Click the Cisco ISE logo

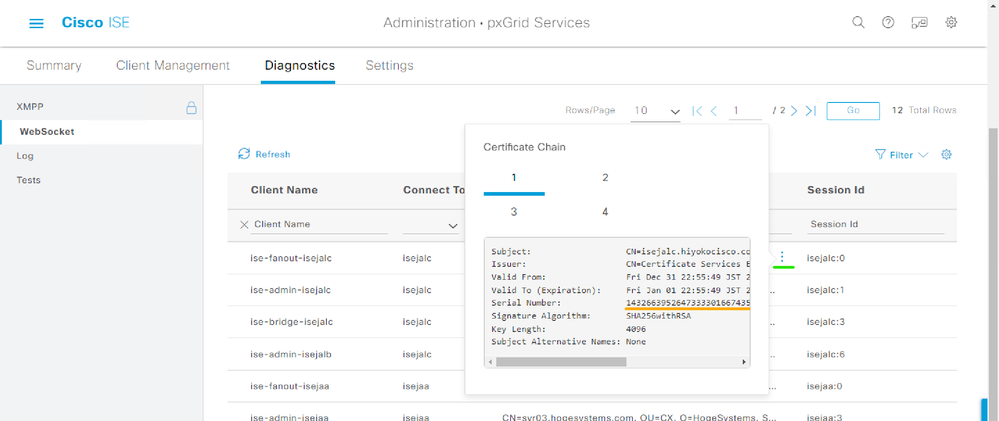coord(96,23)
